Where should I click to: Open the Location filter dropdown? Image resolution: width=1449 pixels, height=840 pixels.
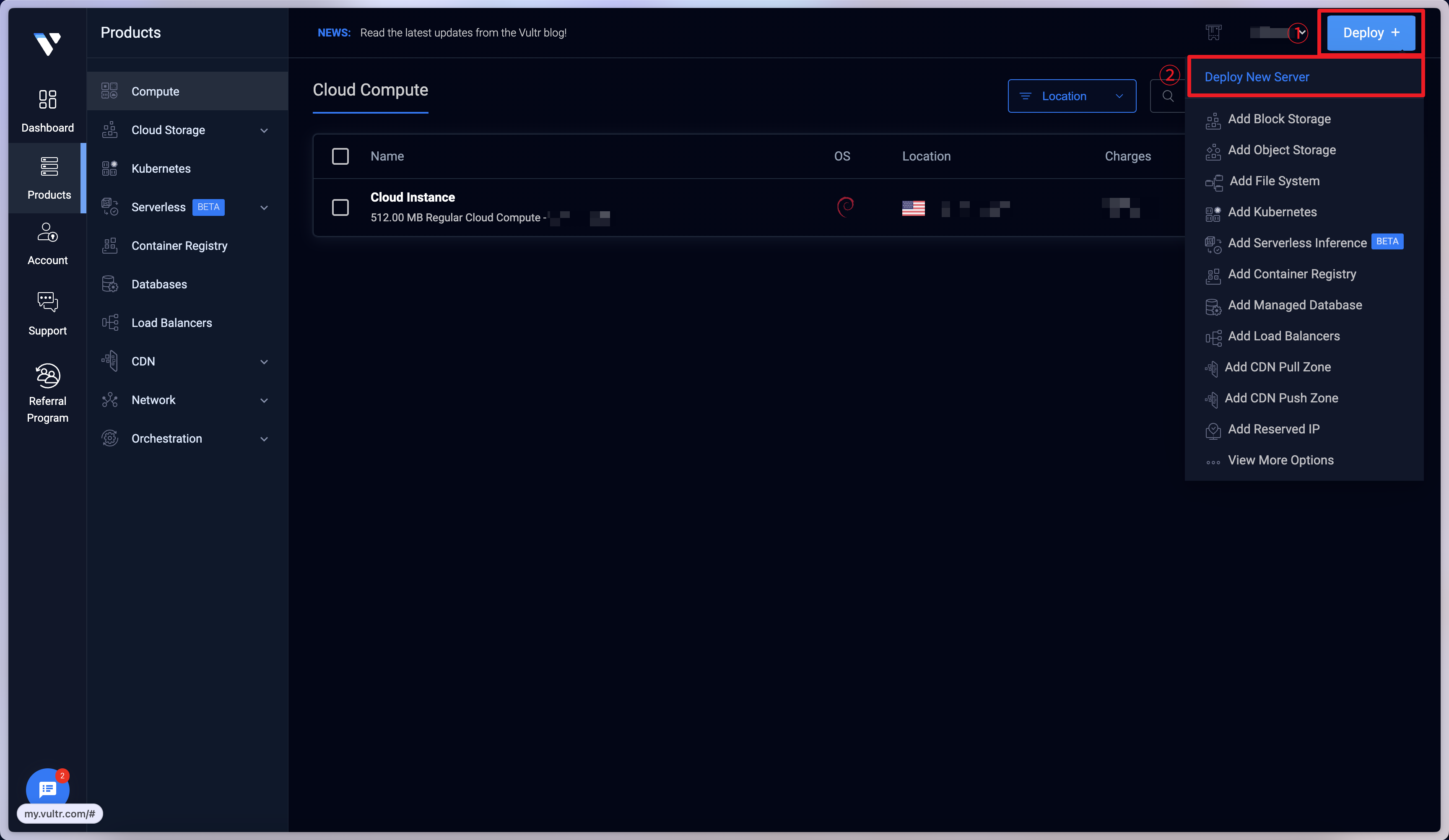pyautogui.click(x=1071, y=96)
